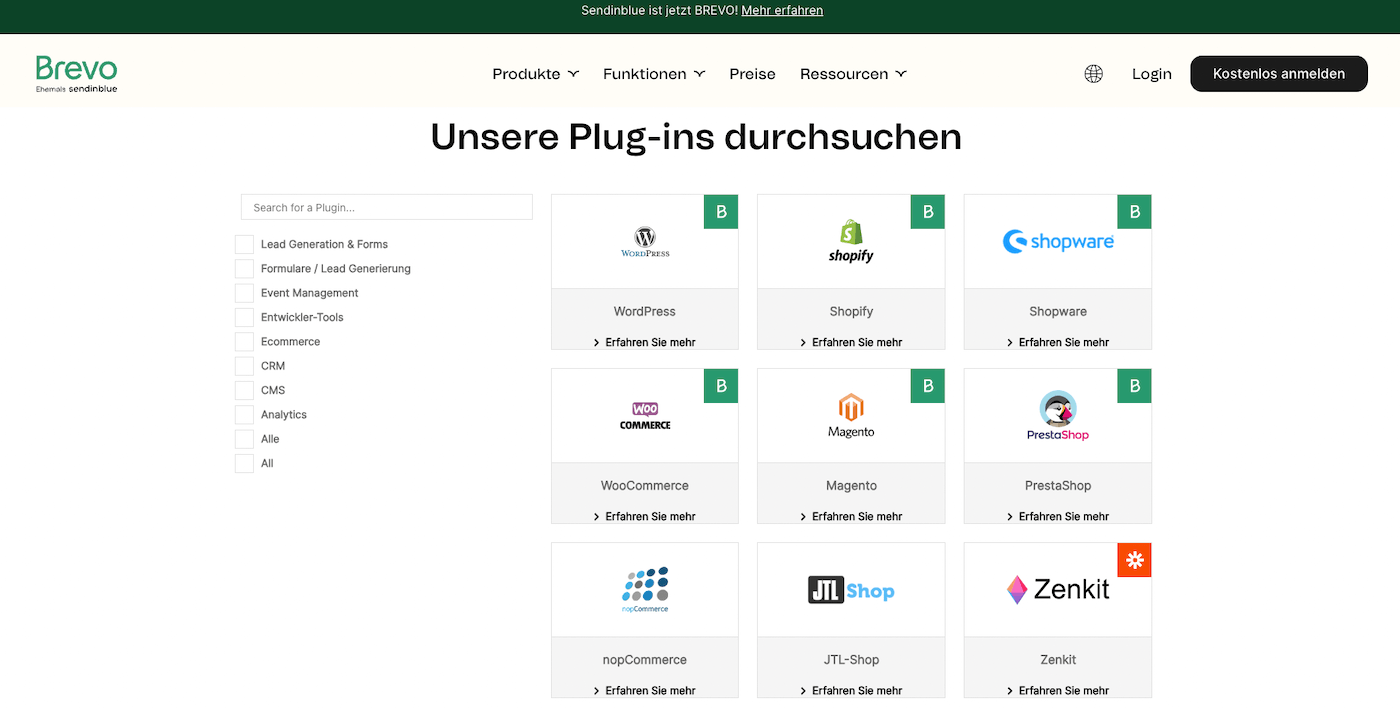
Task: Open Erfahren Sie mehr under JTL-Shop
Action: tap(851, 690)
